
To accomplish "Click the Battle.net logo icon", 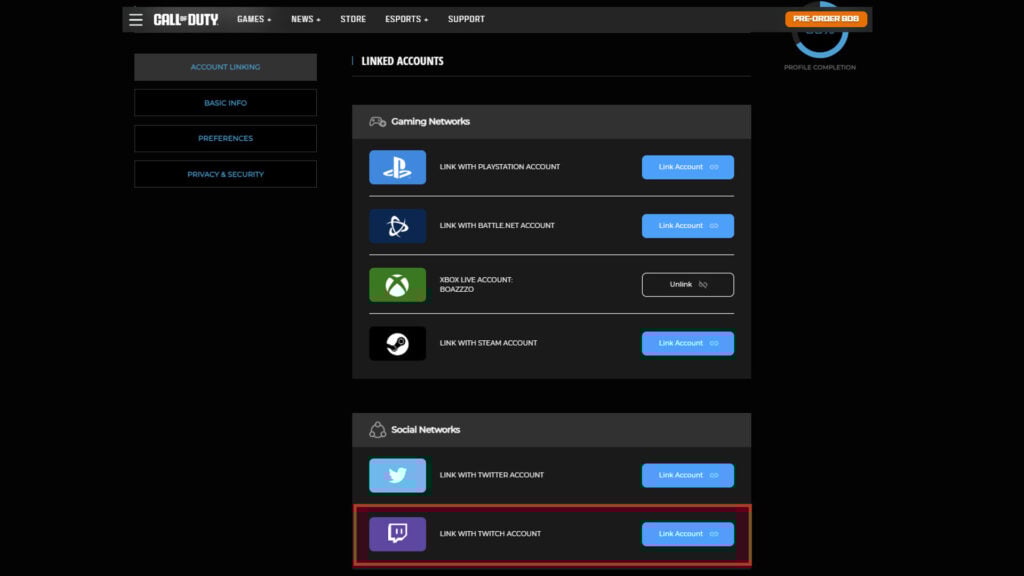I will pos(397,225).
